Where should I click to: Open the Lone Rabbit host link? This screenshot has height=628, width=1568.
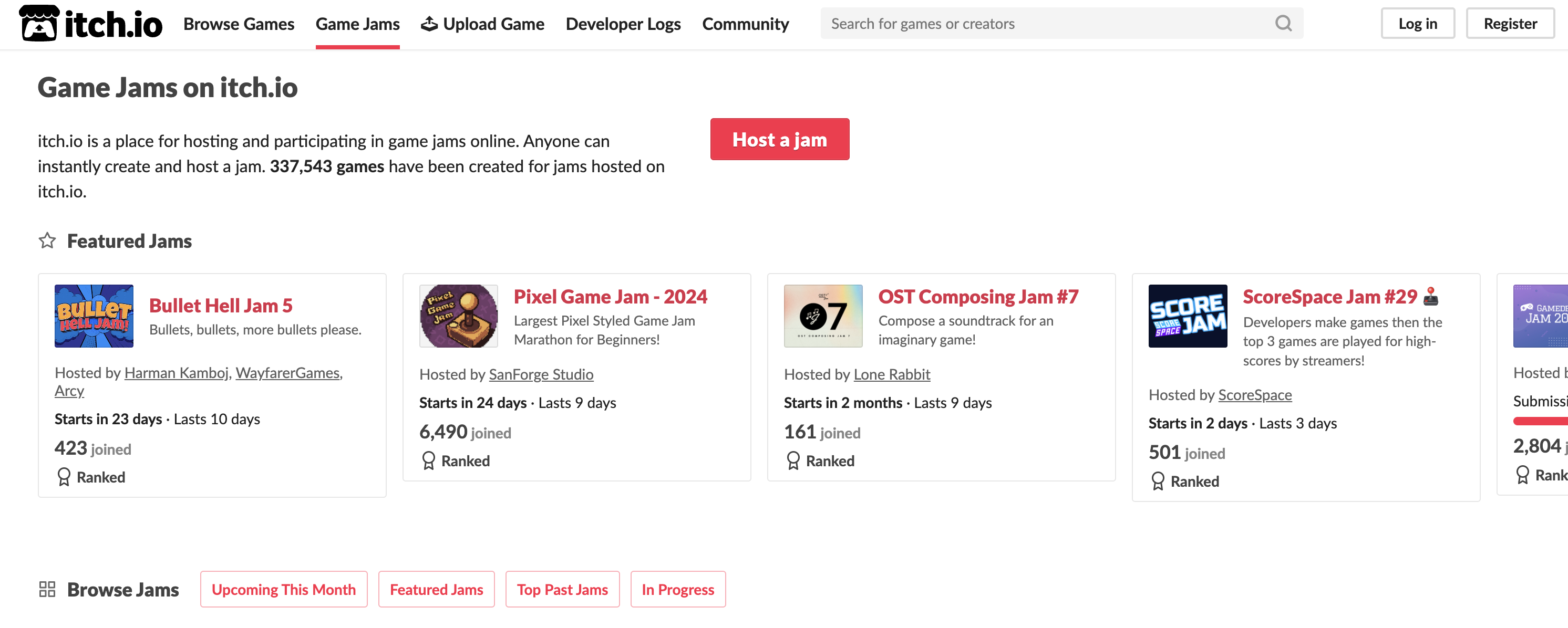tap(892, 374)
